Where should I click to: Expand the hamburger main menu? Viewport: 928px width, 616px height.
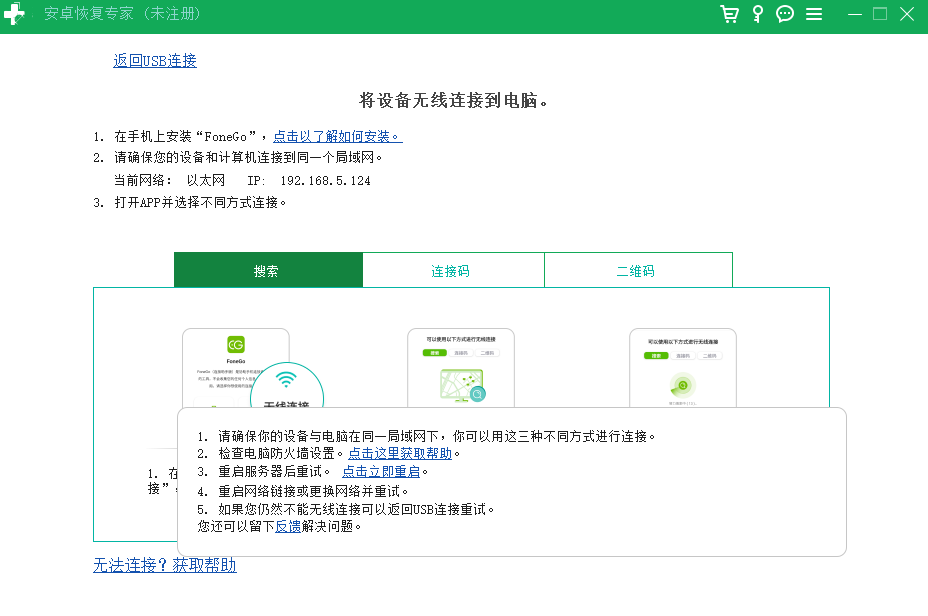click(814, 14)
